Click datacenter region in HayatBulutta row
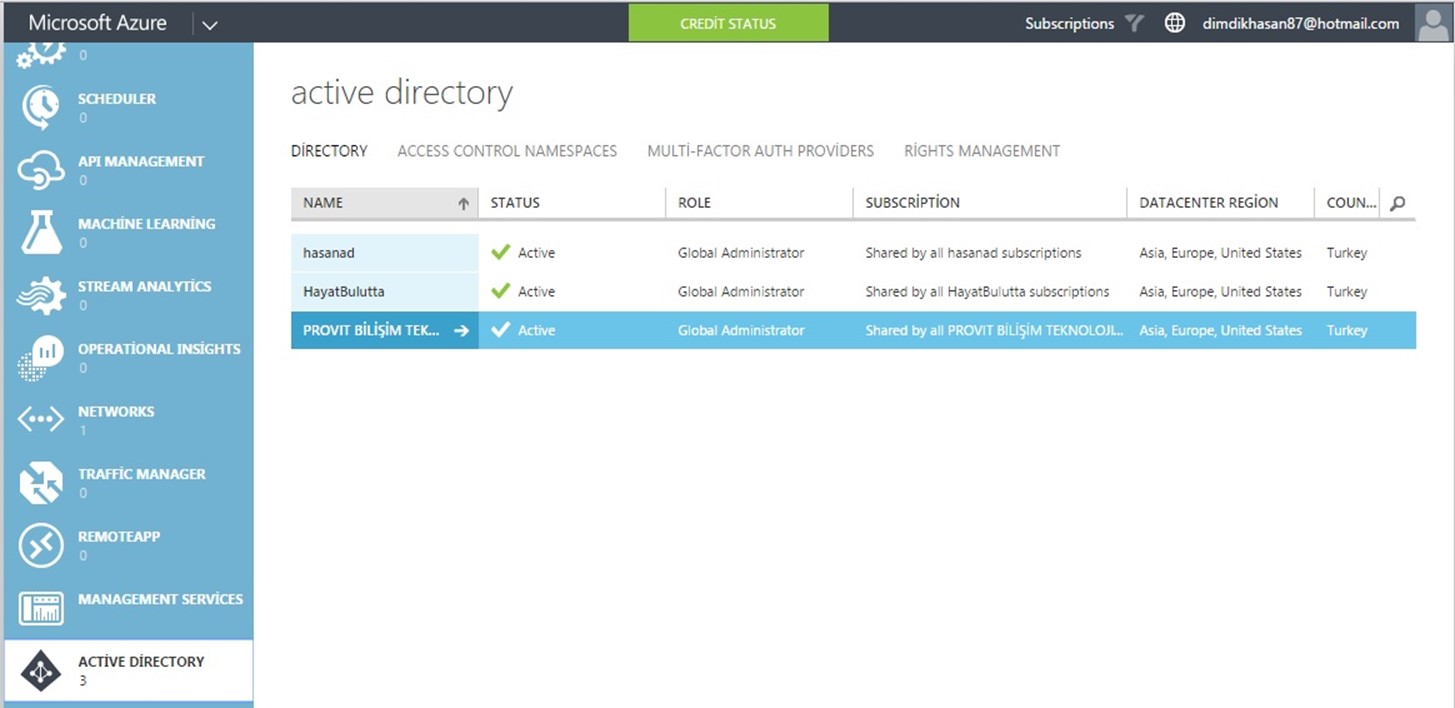 pos(1220,292)
